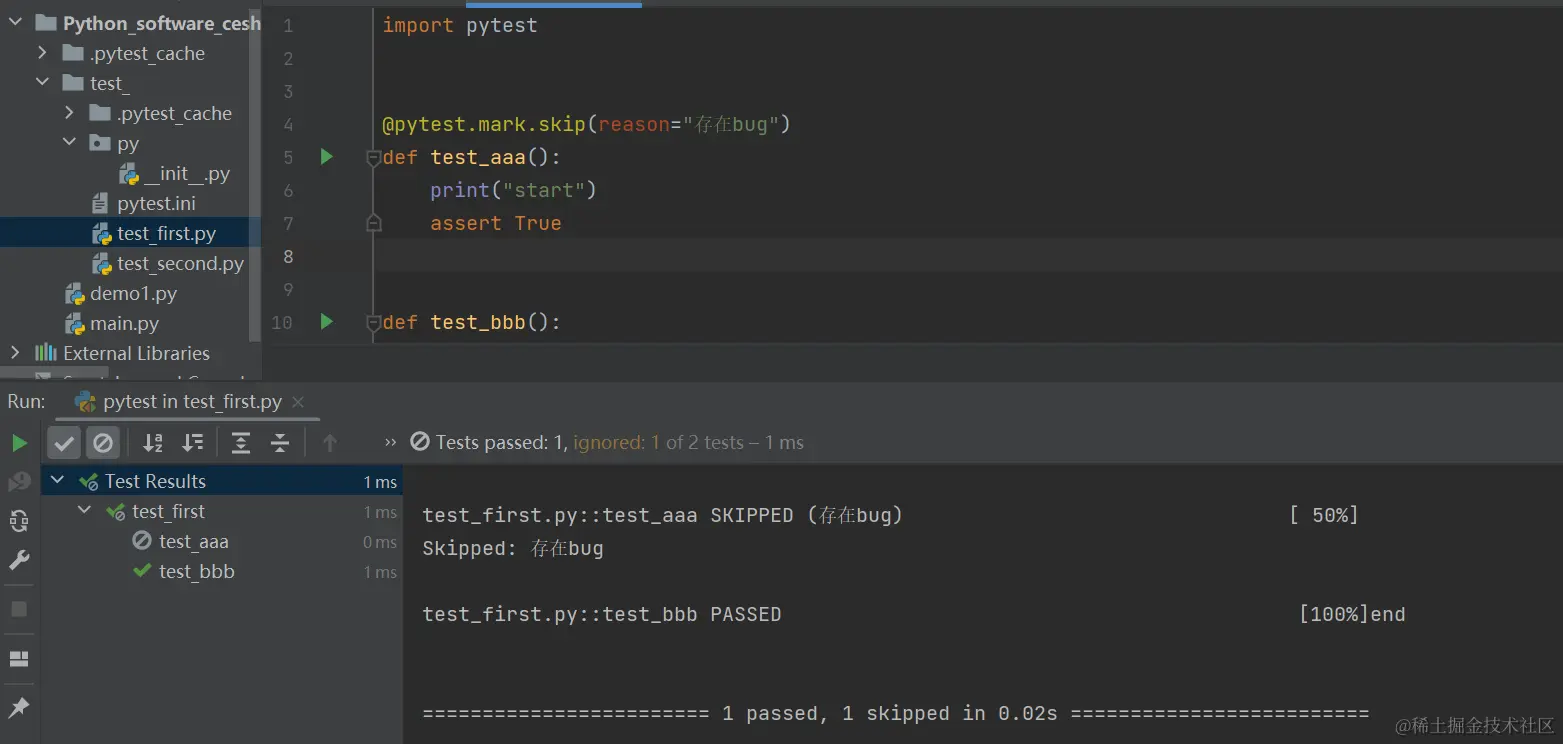Select the test_ folder label

coord(110,84)
